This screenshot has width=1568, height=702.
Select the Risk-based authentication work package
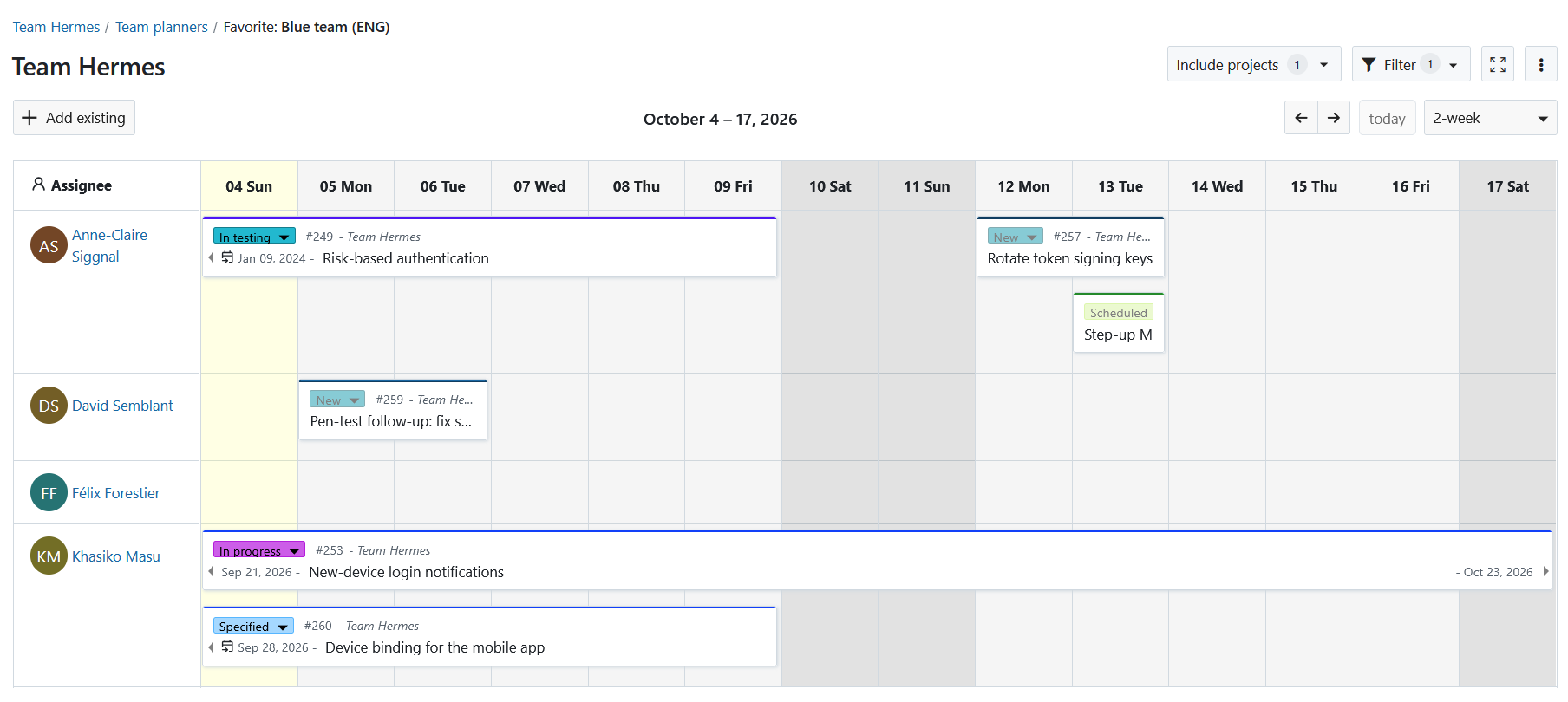coord(489,247)
